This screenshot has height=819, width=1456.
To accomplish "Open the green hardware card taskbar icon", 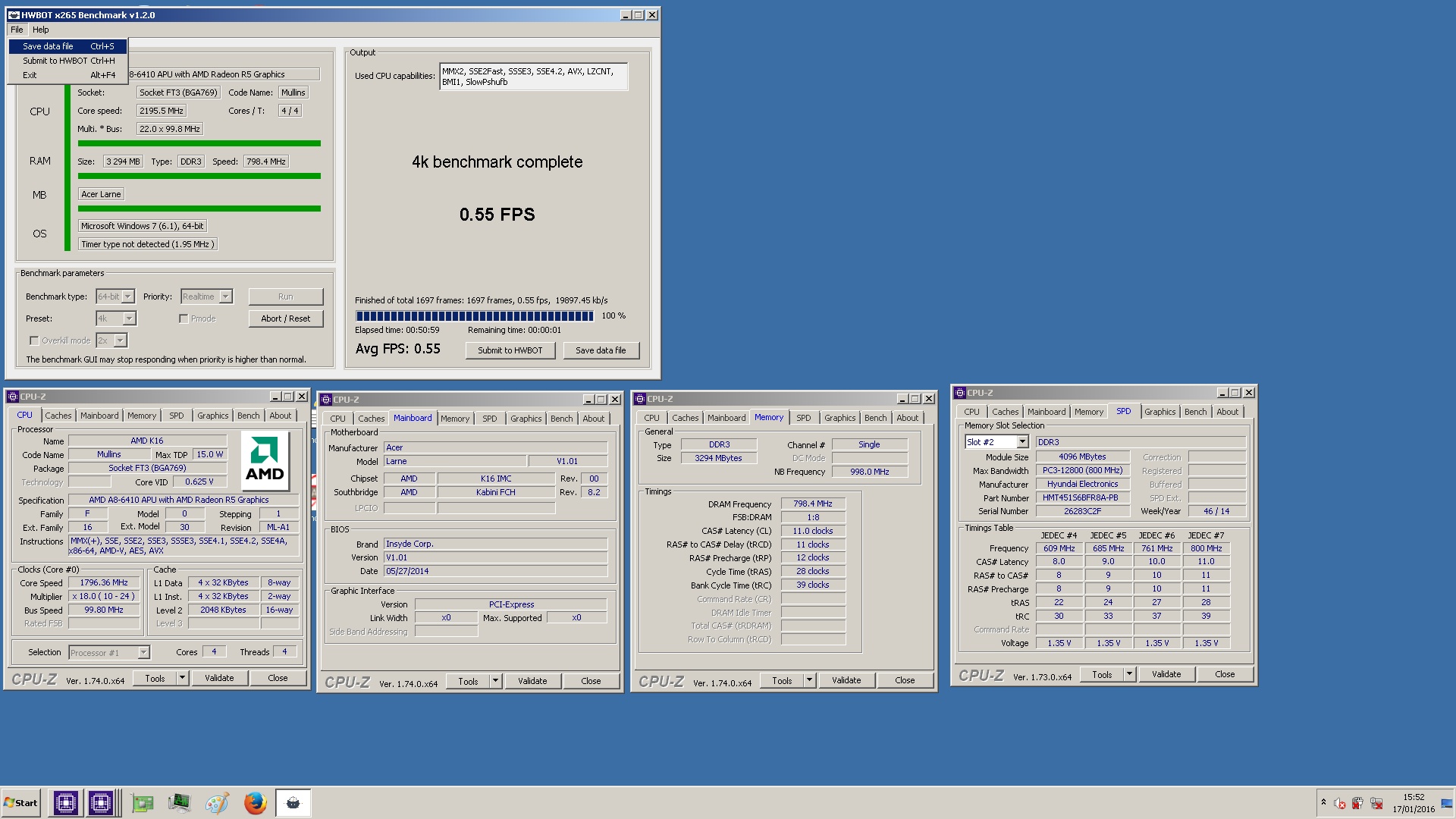I will (x=143, y=802).
